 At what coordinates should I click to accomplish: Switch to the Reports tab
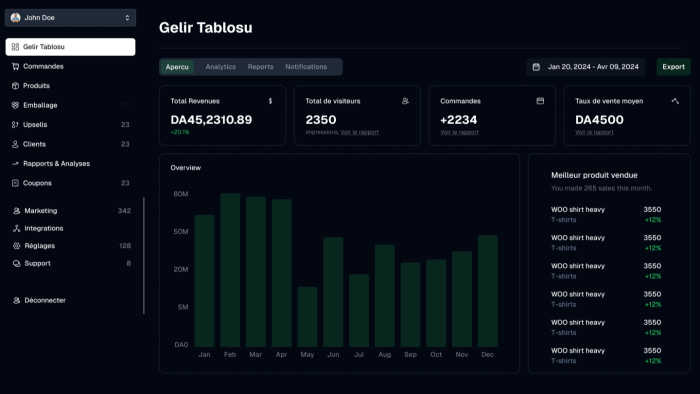point(260,67)
